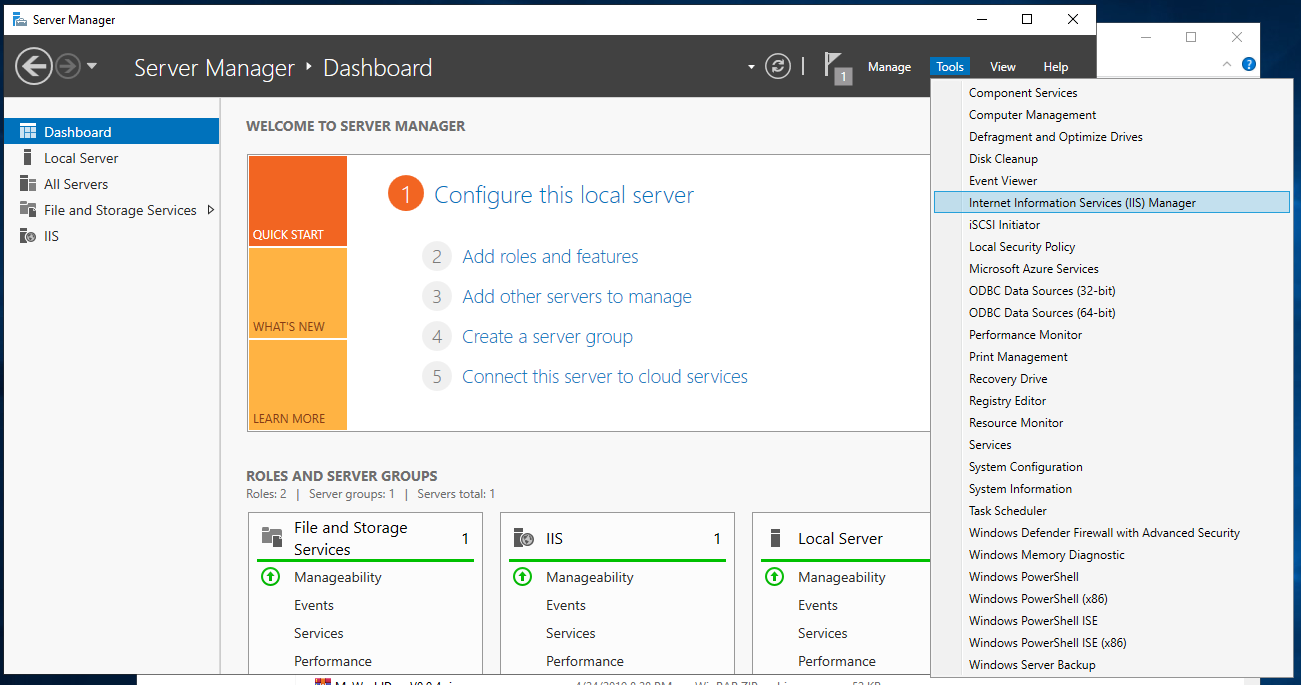Screen dimensions: 1301x685
Task: Click Performance in the Local Server tile
Action: pos(837,661)
